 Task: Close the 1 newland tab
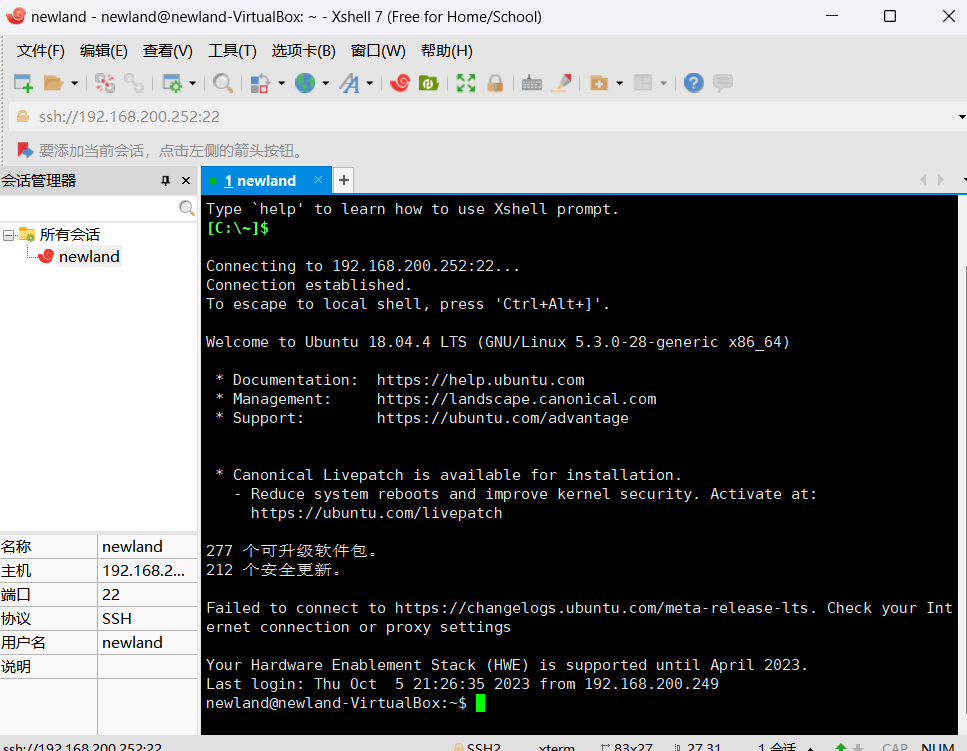318,179
